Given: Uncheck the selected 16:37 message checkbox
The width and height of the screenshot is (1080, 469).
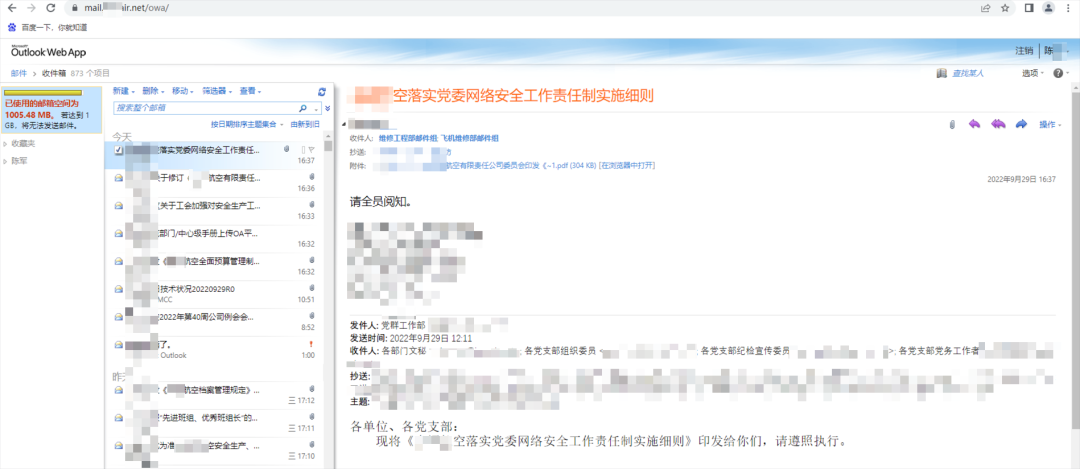Looking at the screenshot, I should point(119,150).
